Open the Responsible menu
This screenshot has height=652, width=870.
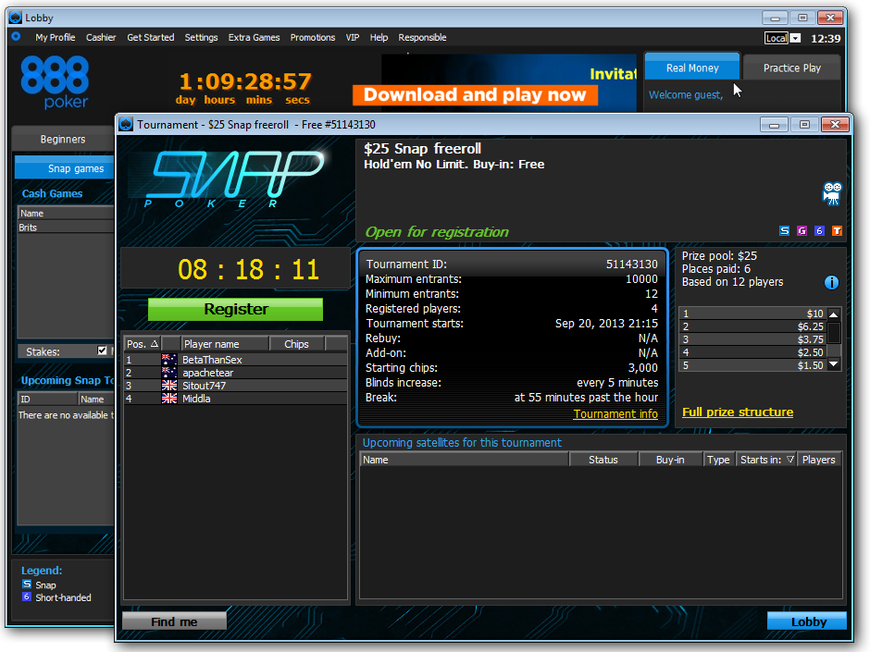coord(422,37)
